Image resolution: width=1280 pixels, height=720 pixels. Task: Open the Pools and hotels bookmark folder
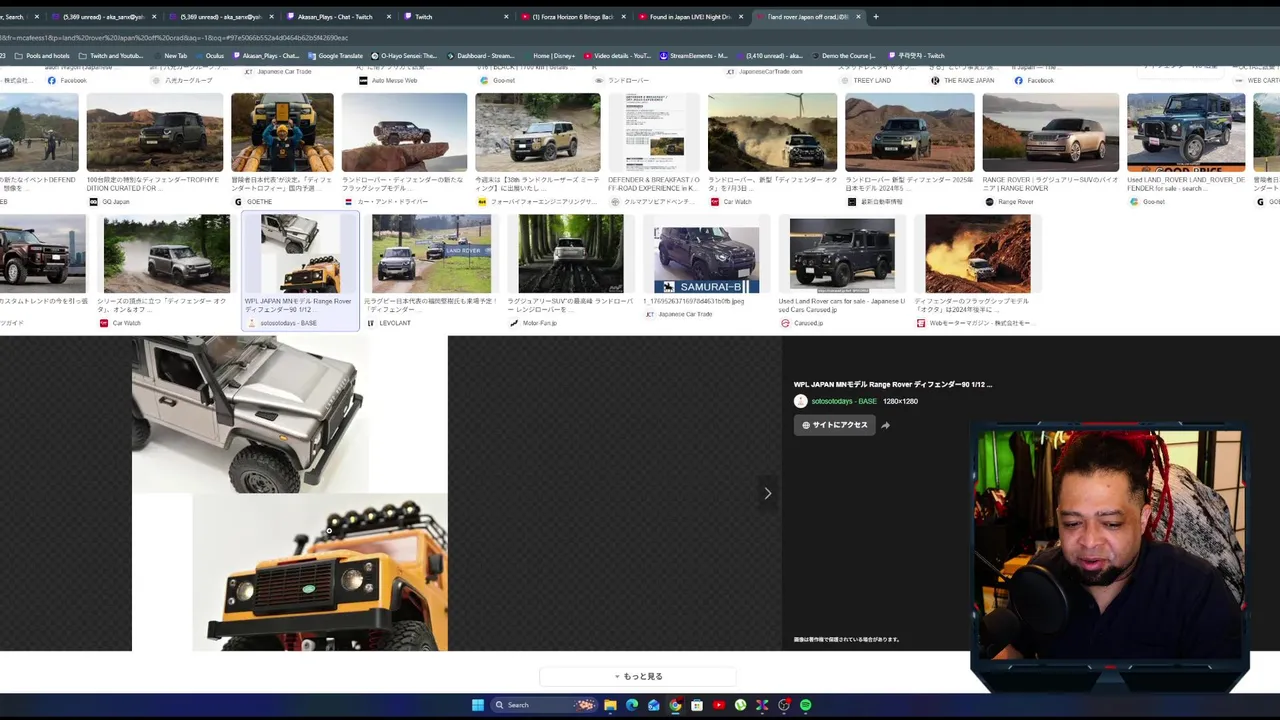coord(42,56)
